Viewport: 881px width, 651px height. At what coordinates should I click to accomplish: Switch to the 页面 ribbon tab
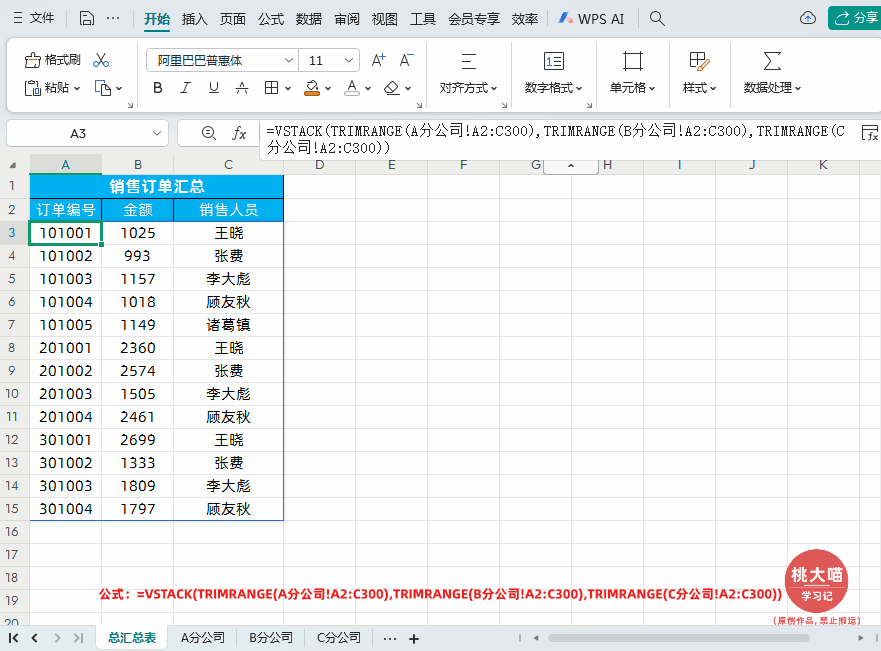pyautogui.click(x=233, y=19)
